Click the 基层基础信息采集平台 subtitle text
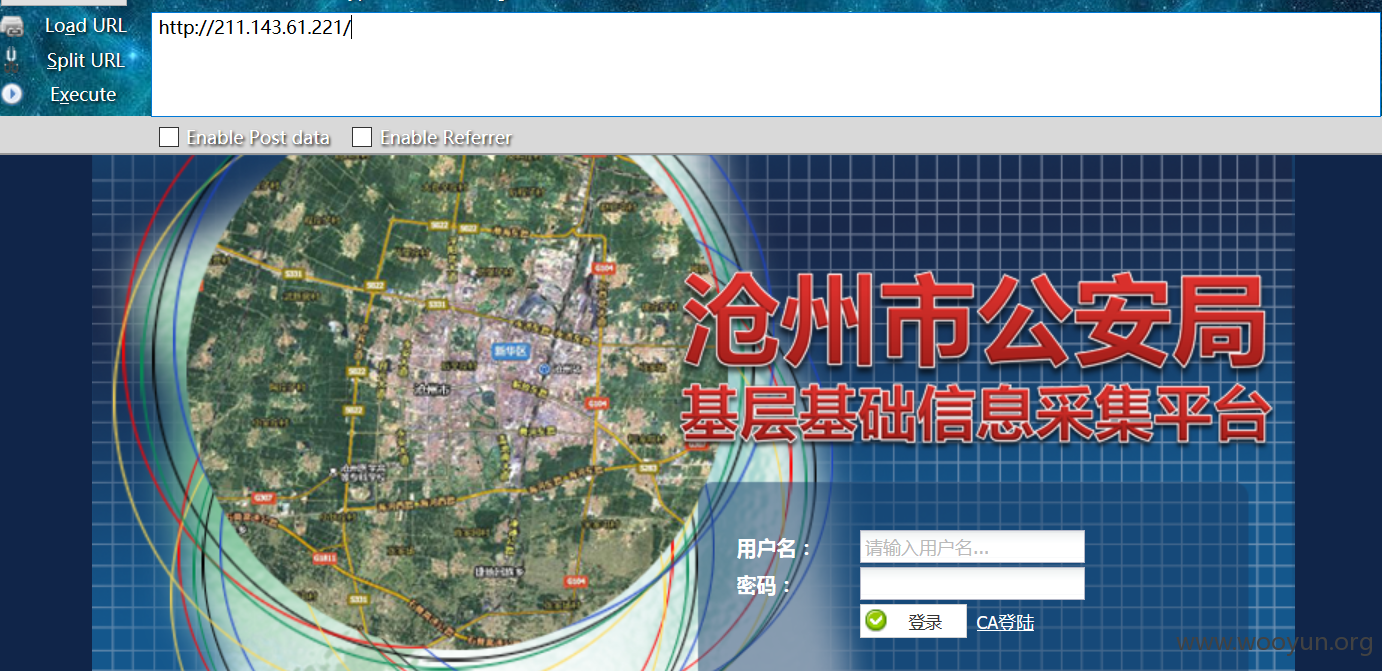The width and height of the screenshot is (1382, 671). pos(975,413)
